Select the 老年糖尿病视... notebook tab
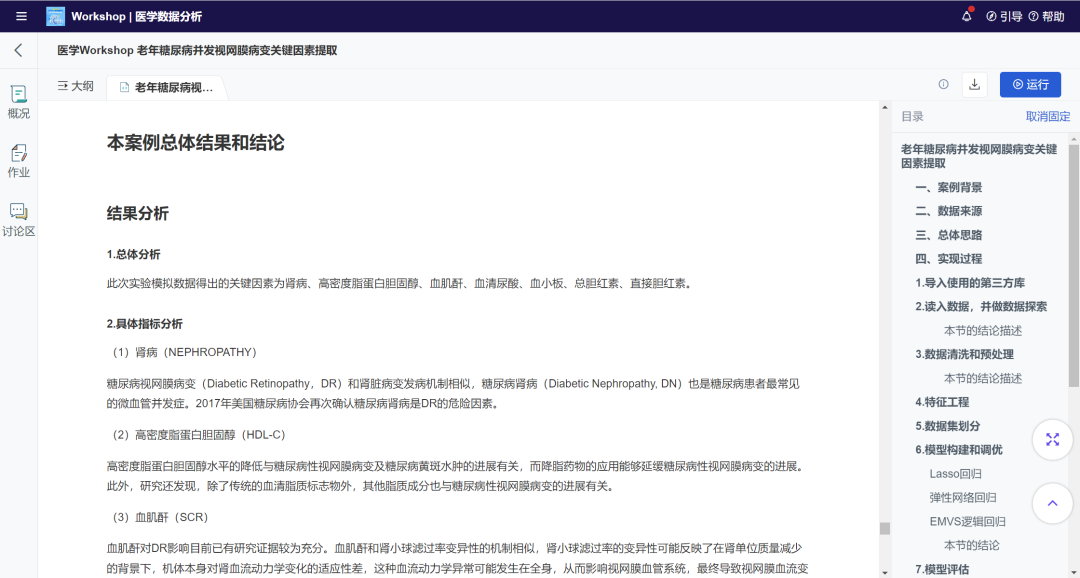 coord(166,87)
